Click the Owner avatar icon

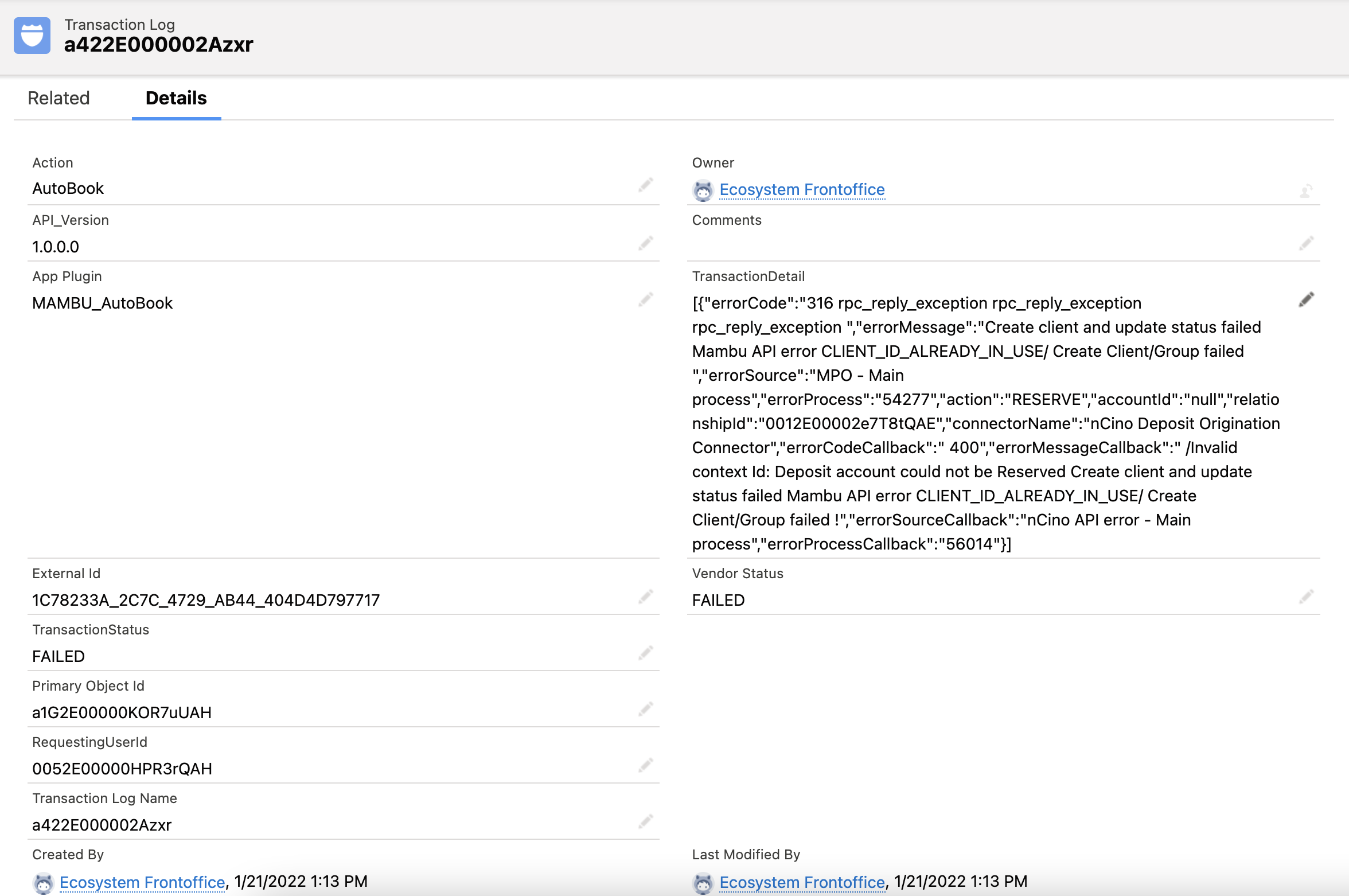point(703,190)
